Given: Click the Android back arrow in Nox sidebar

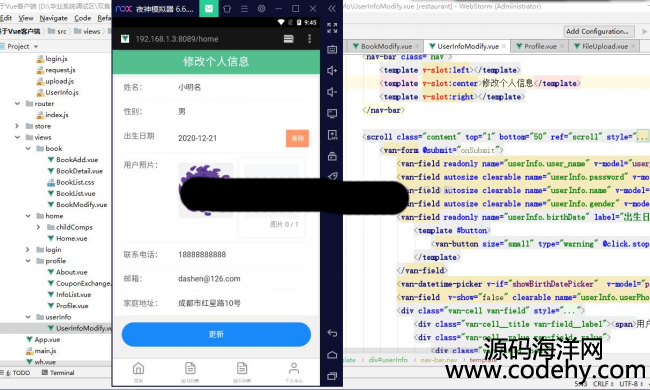Looking at the screenshot, I should click(332, 333).
